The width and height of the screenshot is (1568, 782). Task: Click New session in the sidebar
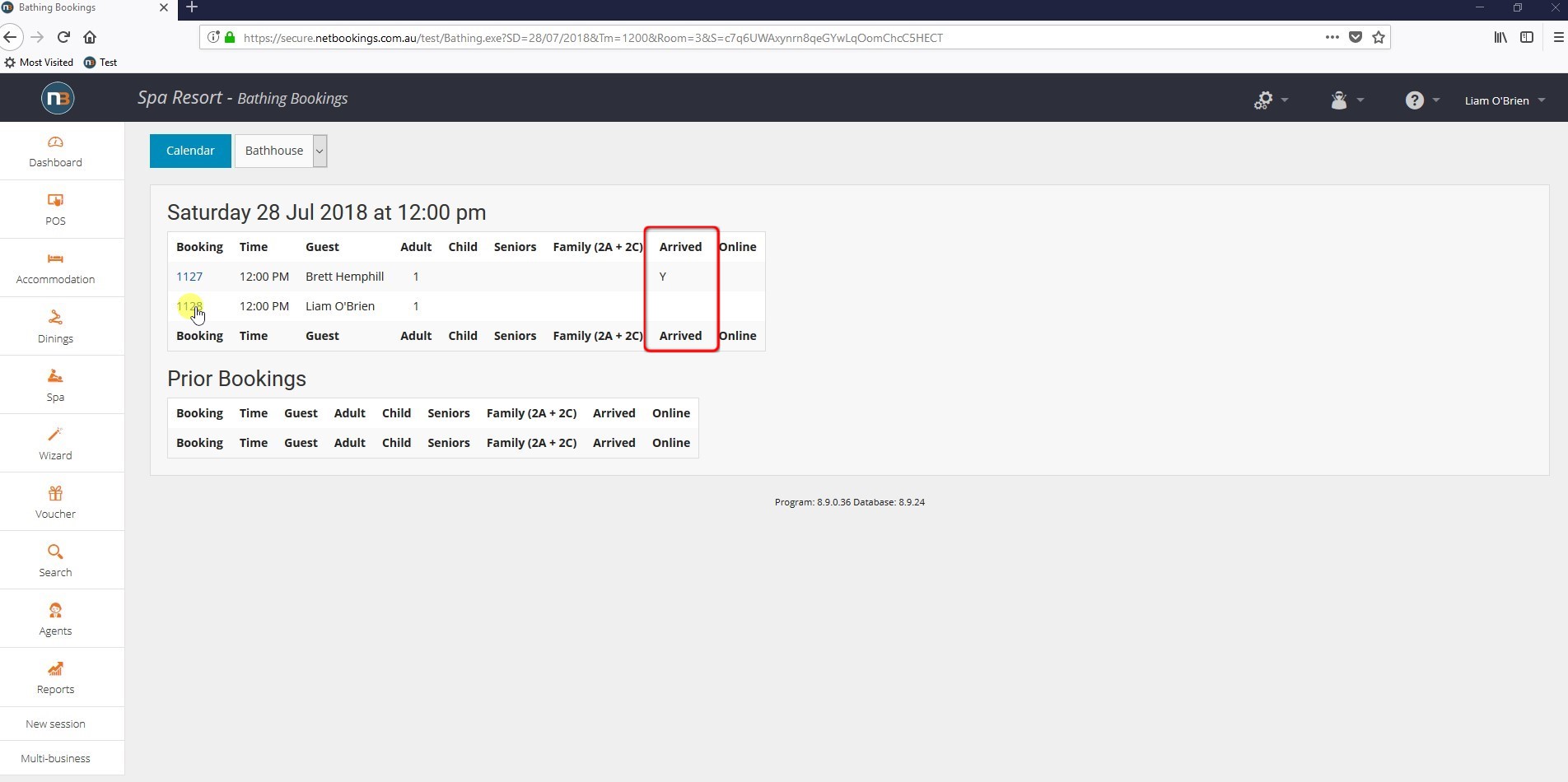click(55, 724)
